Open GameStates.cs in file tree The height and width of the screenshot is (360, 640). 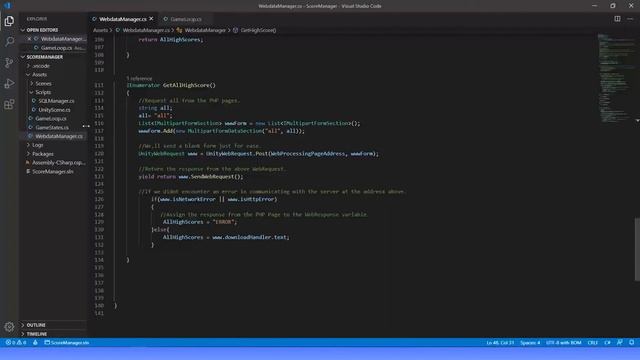pyautogui.click(x=53, y=127)
